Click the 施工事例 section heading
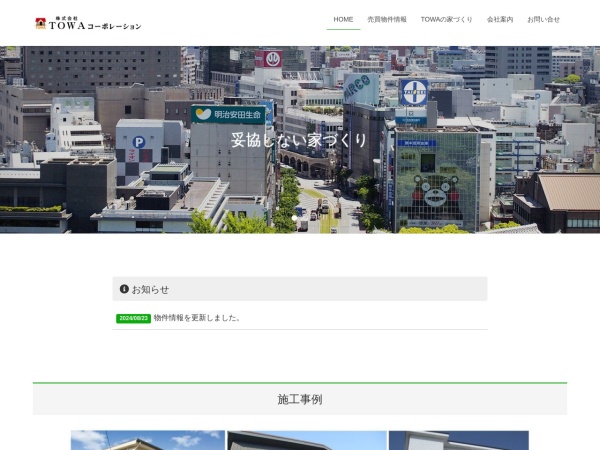 (x=300, y=399)
